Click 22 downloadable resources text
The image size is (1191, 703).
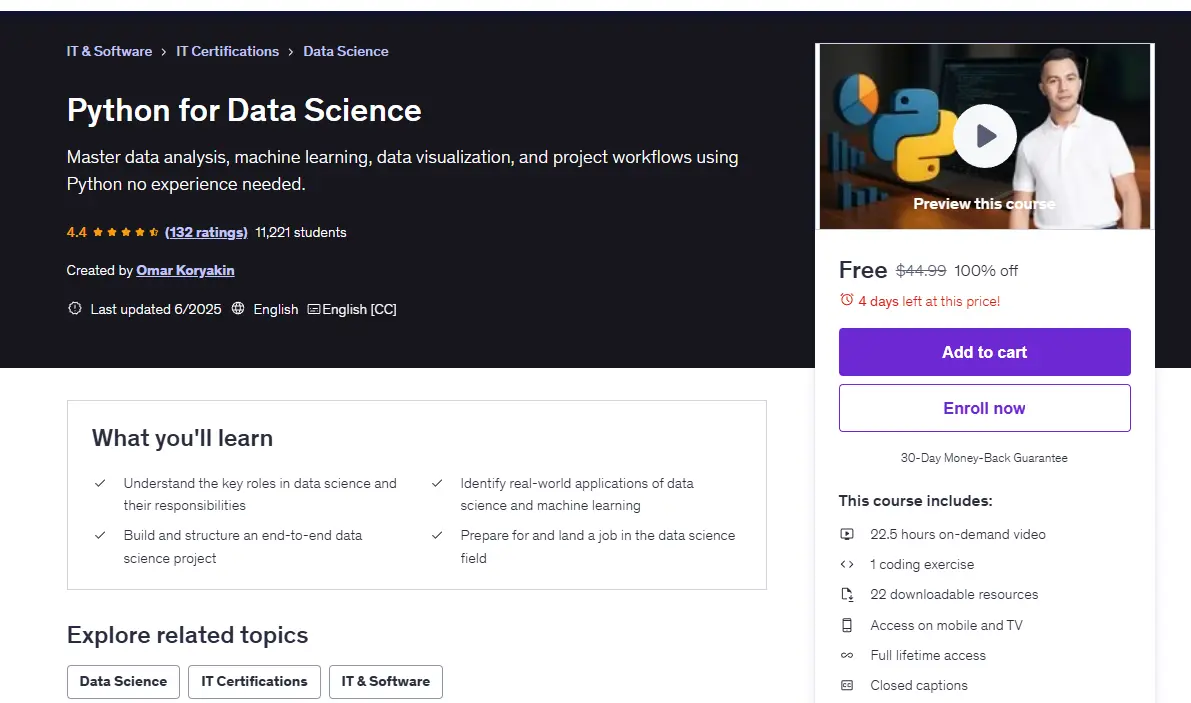[954, 594]
